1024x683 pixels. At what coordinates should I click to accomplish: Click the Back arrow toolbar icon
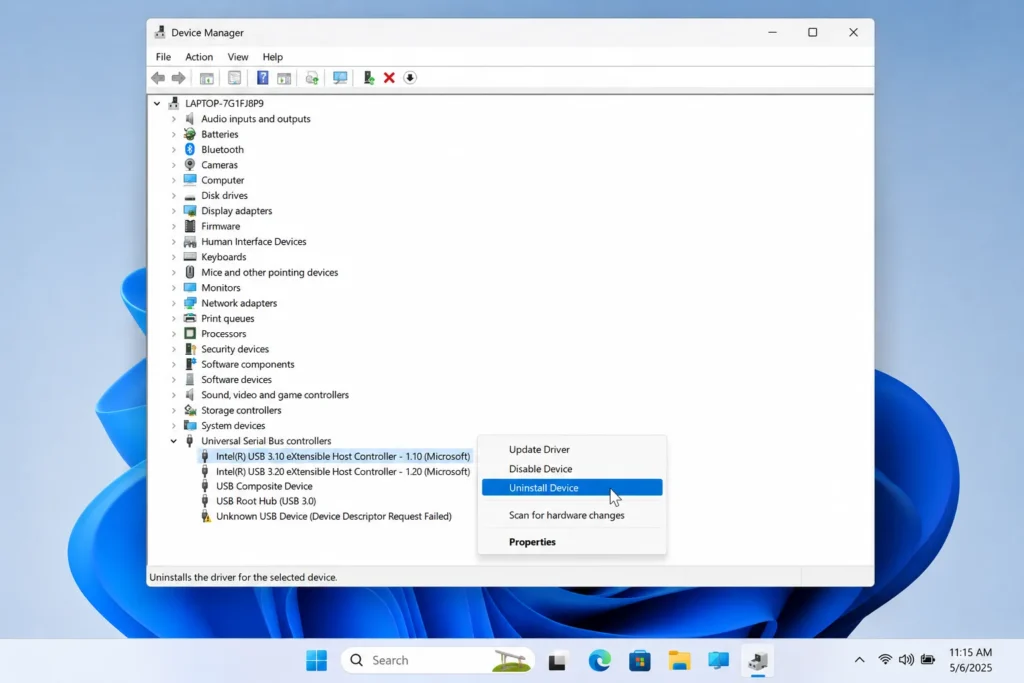click(158, 78)
